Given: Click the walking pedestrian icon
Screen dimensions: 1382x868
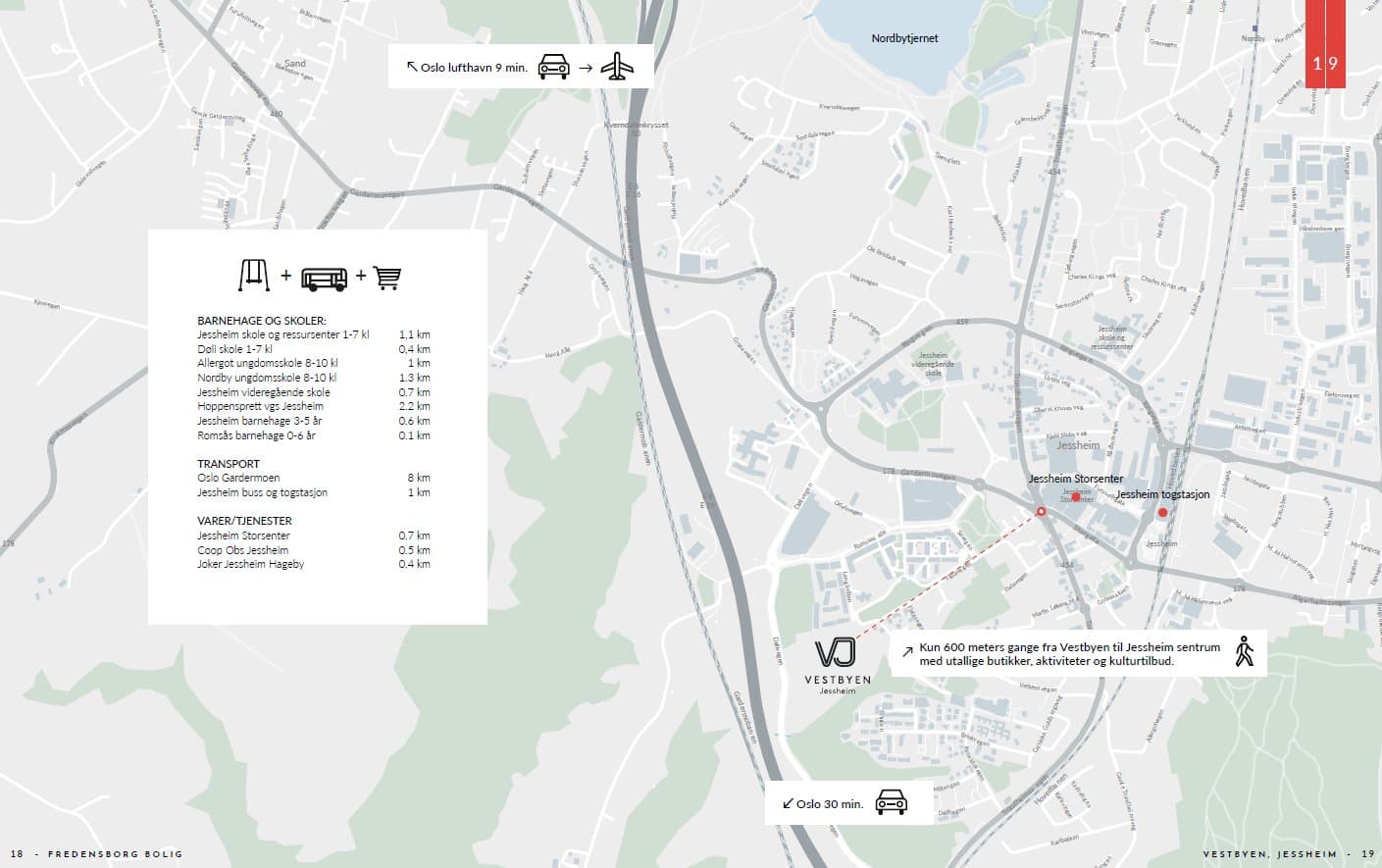Looking at the screenshot, I should [x=1244, y=651].
